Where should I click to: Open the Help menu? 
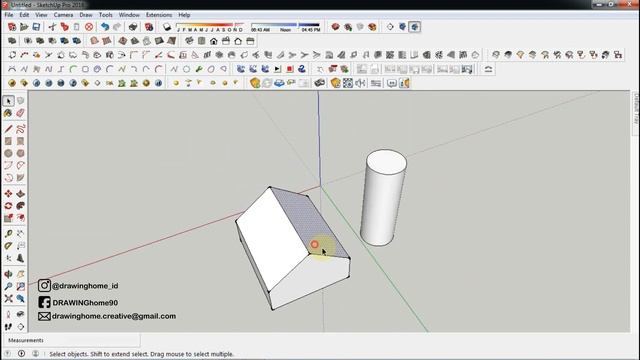coord(184,15)
